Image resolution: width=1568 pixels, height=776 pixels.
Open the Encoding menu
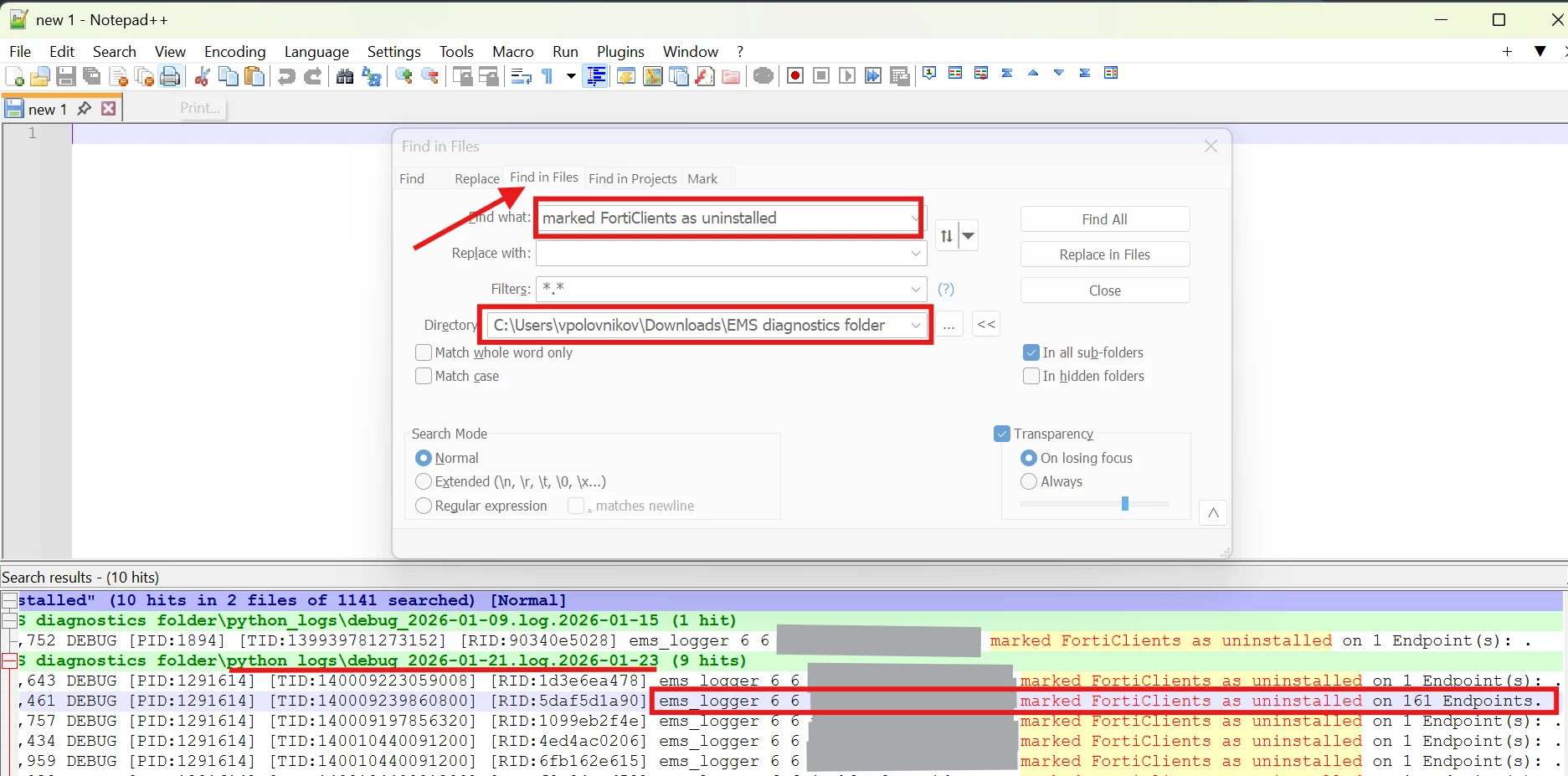click(x=235, y=52)
